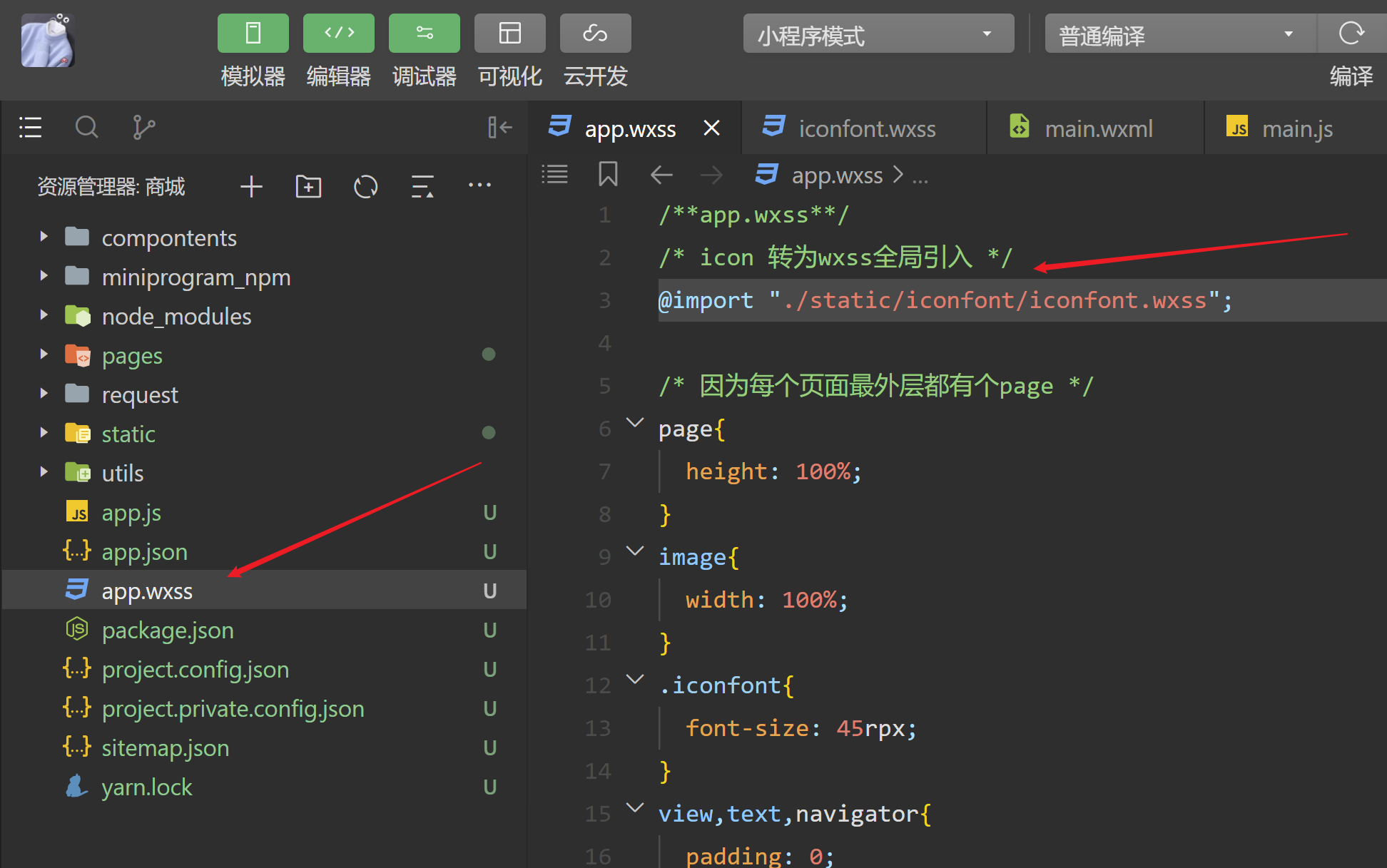Open the visualization (可视化) tool

(509, 34)
